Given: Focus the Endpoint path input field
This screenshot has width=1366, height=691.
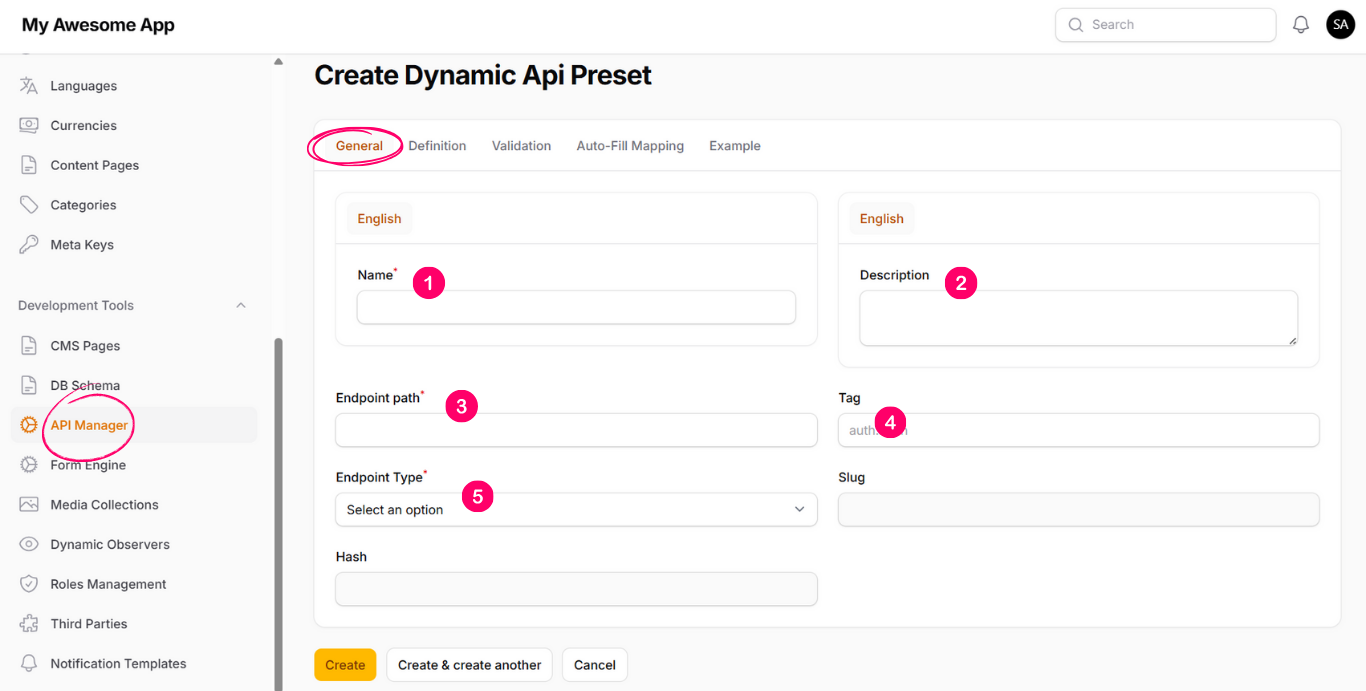Looking at the screenshot, I should click(576, 430).
